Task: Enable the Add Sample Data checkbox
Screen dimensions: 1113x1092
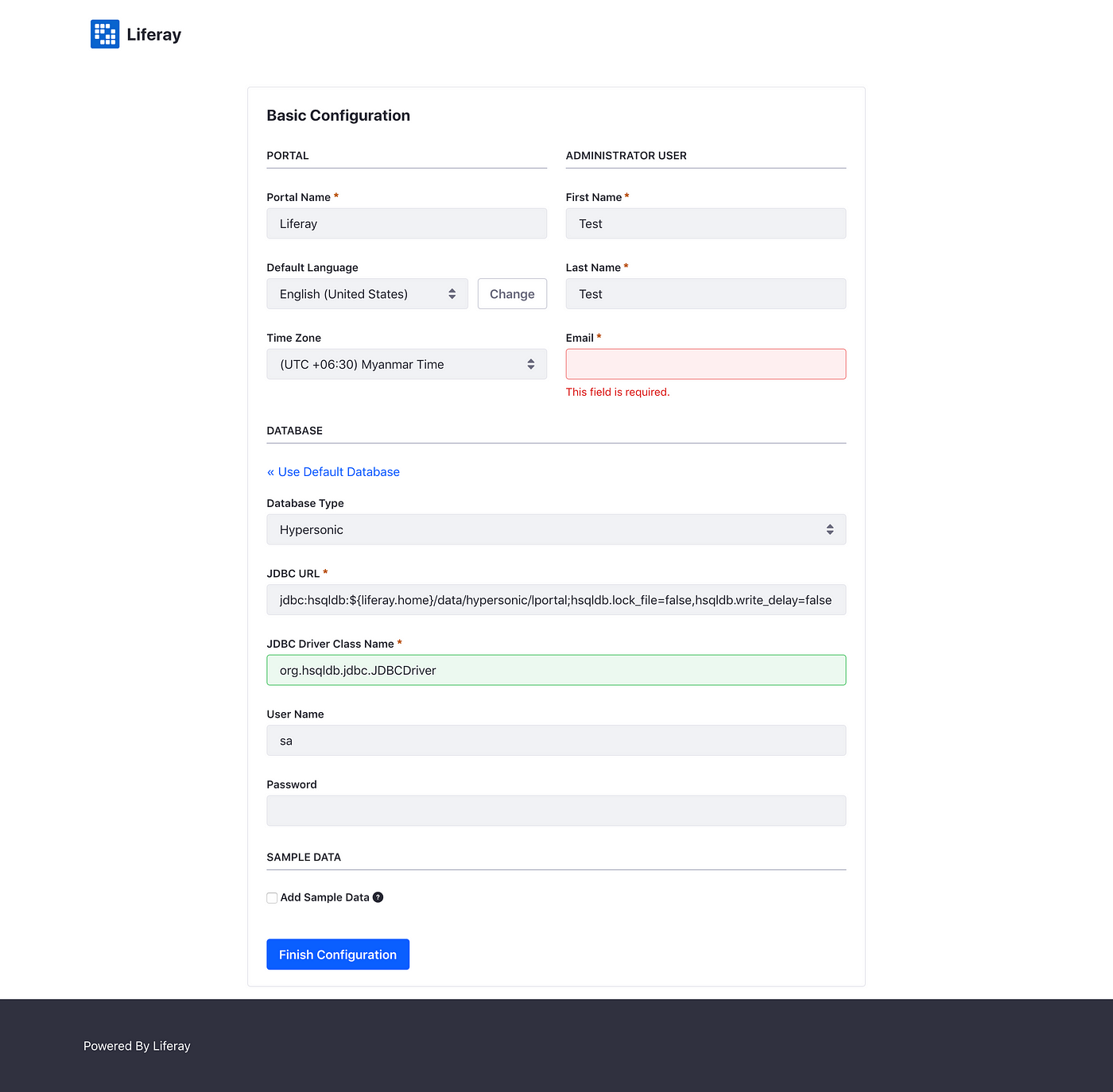Action: (272, 898)
